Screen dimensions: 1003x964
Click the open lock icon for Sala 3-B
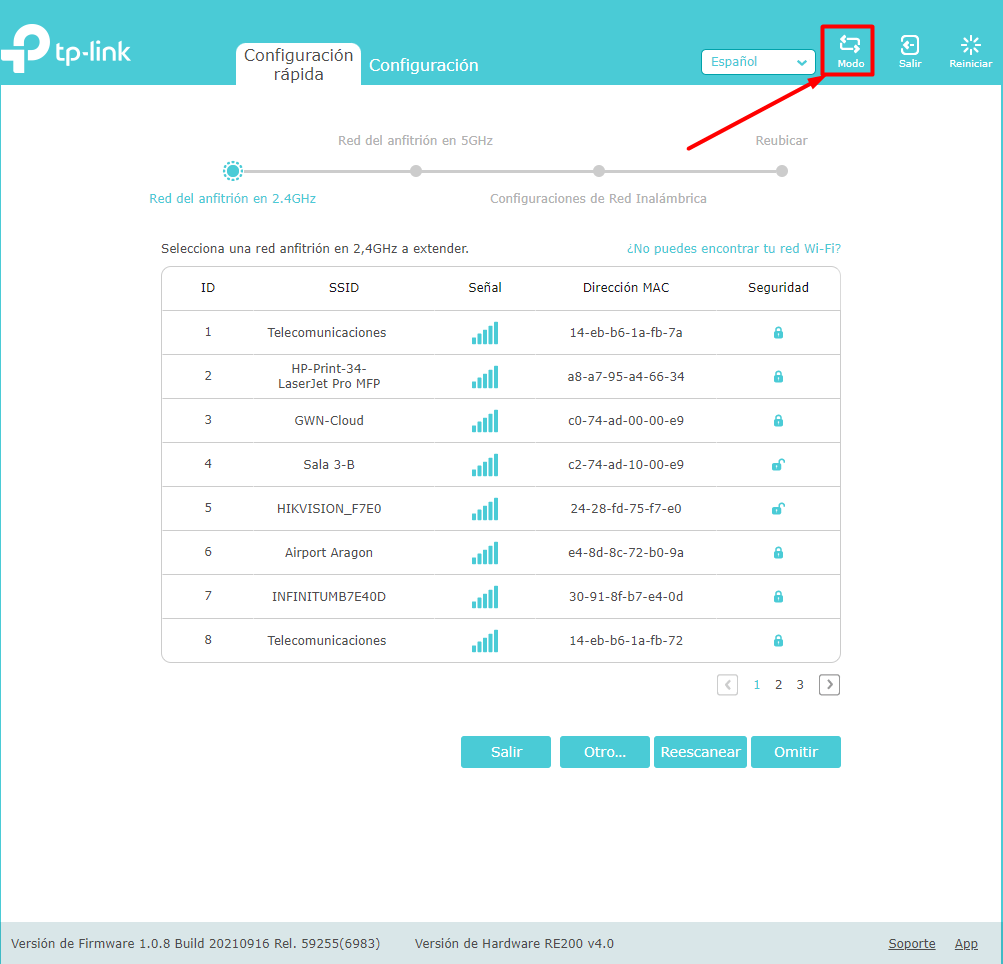(778, 464)
